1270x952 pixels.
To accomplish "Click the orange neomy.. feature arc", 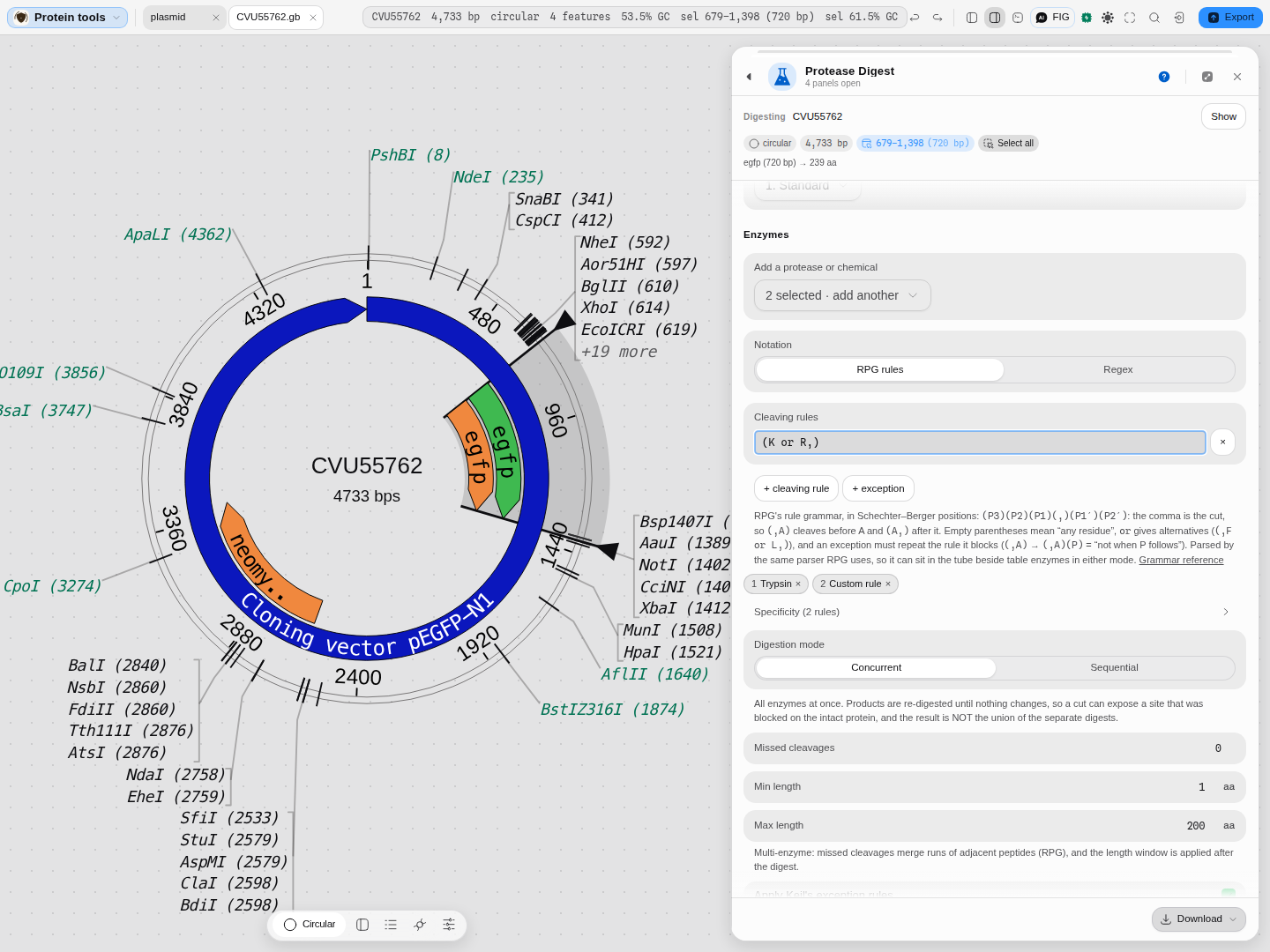I will 263,569.
